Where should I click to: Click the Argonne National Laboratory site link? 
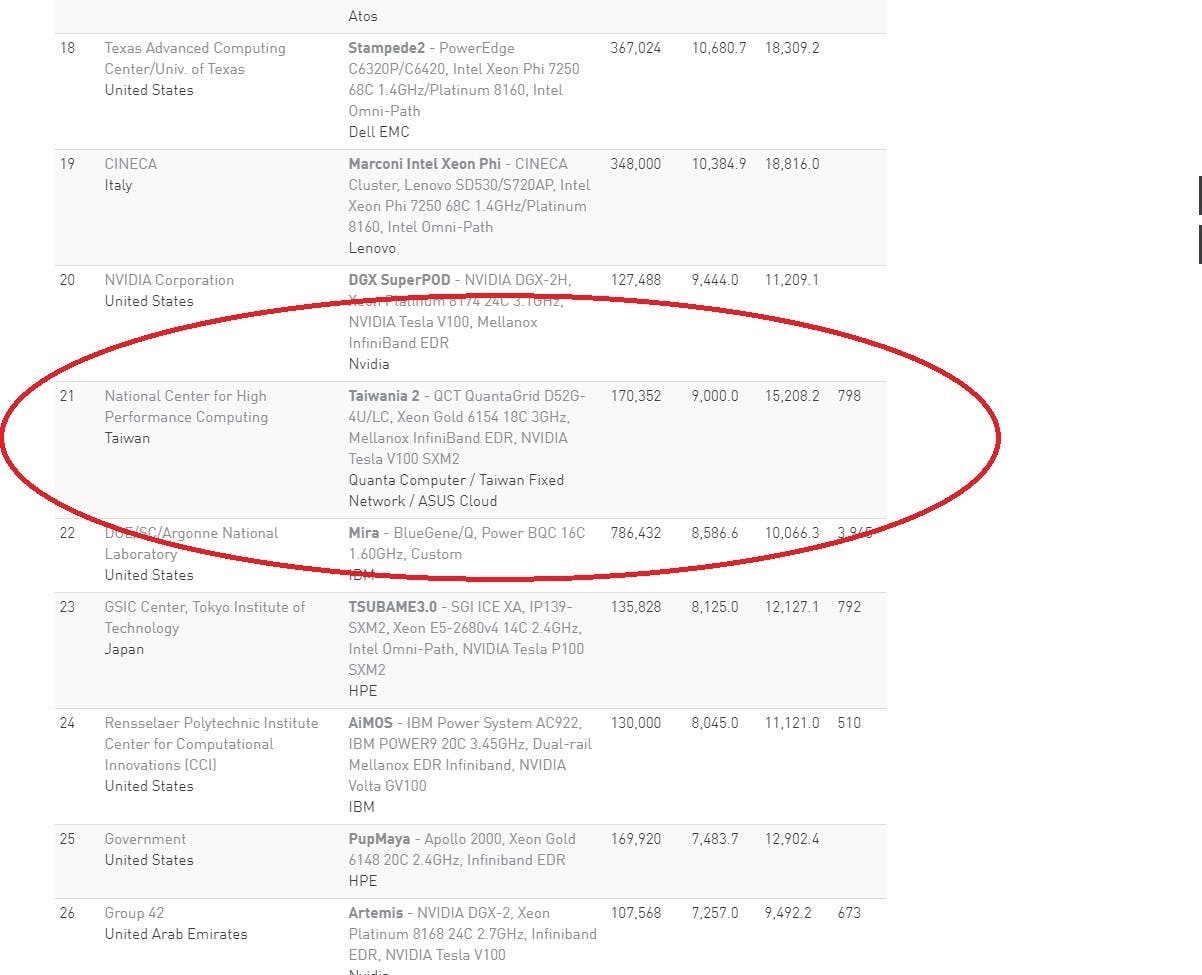coord(191,543)
